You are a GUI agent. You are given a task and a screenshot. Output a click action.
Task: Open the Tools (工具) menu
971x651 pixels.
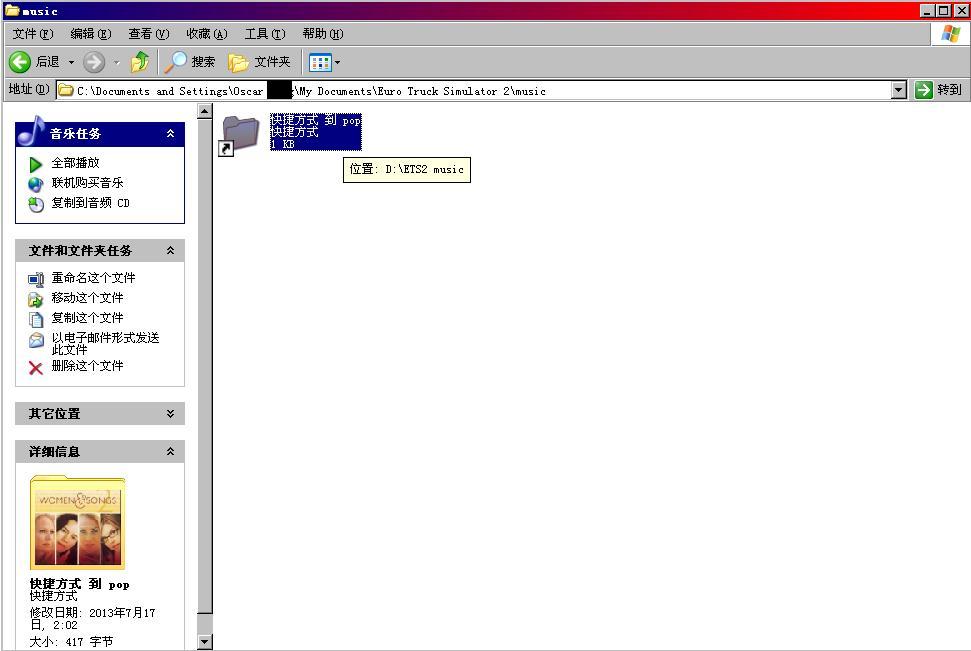pos(264,34)
